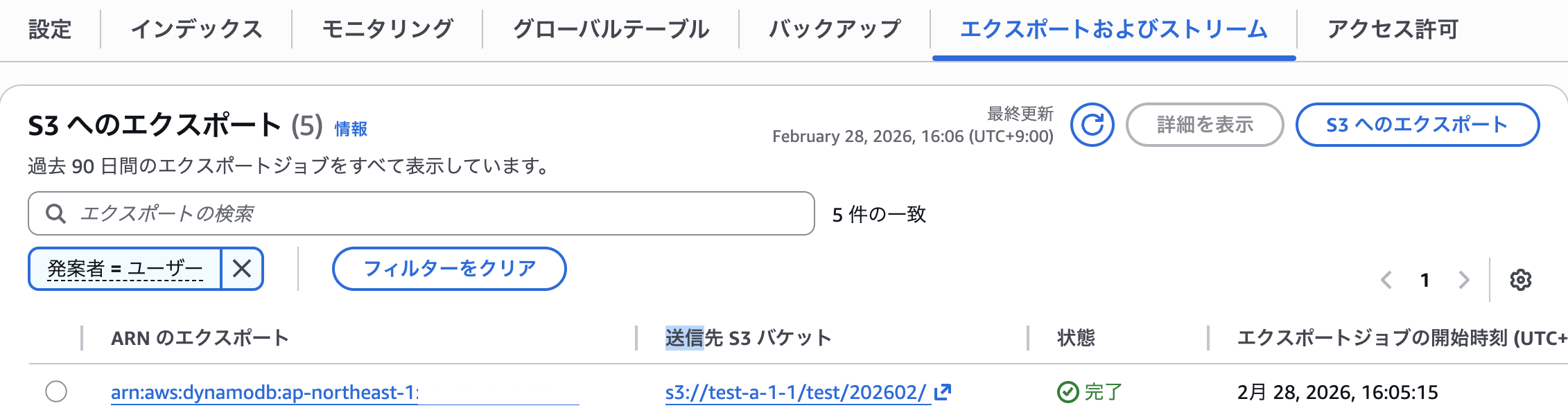Open the S3 destination via external link icon
This screenshot has width=1568, height=417.
[x=943, y=393]
